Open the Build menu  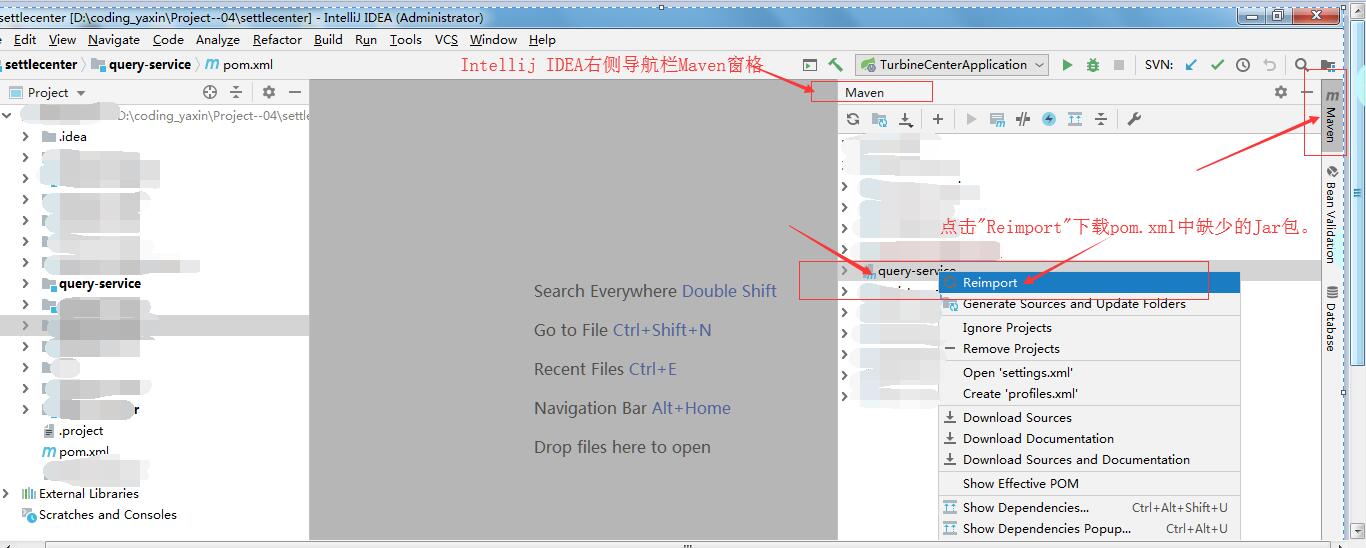coord(328,40)
